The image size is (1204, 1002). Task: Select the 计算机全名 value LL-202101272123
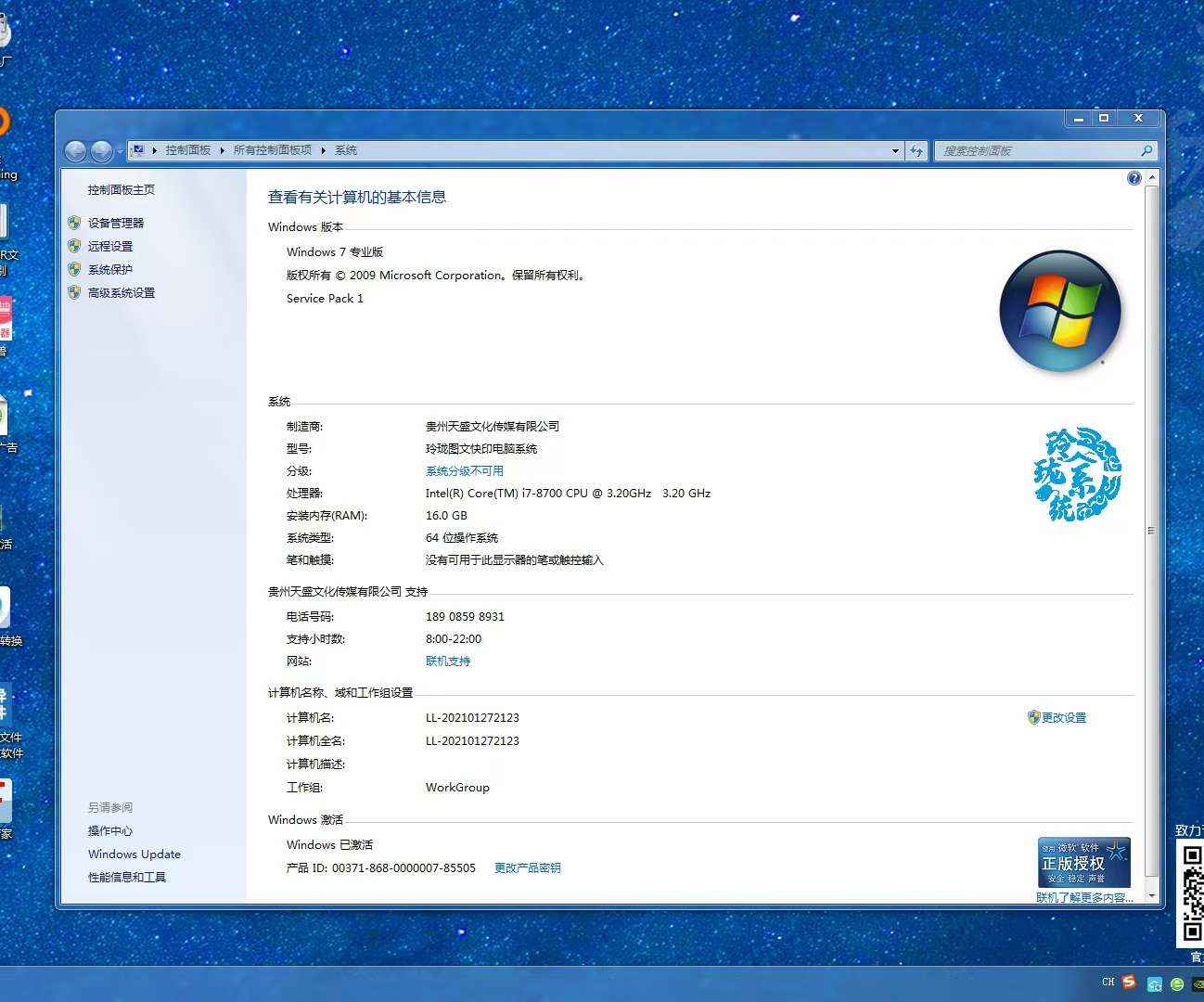[x=472, y=741]
